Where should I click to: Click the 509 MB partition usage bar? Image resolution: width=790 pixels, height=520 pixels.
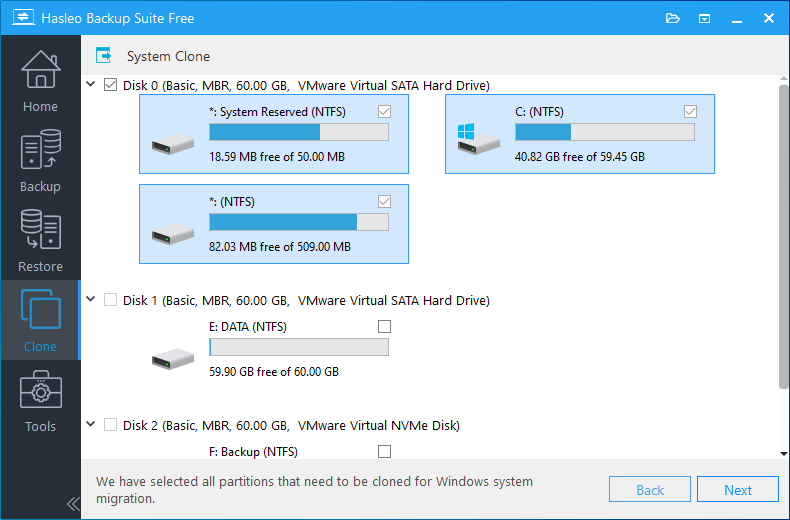pyautogui.click(x=299, y=222)
